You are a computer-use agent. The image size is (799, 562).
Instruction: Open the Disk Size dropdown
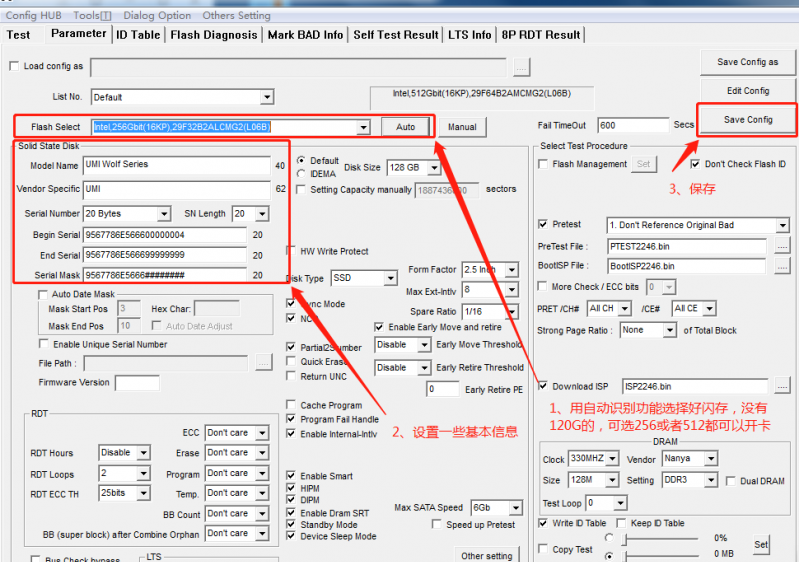pos(434,167)
